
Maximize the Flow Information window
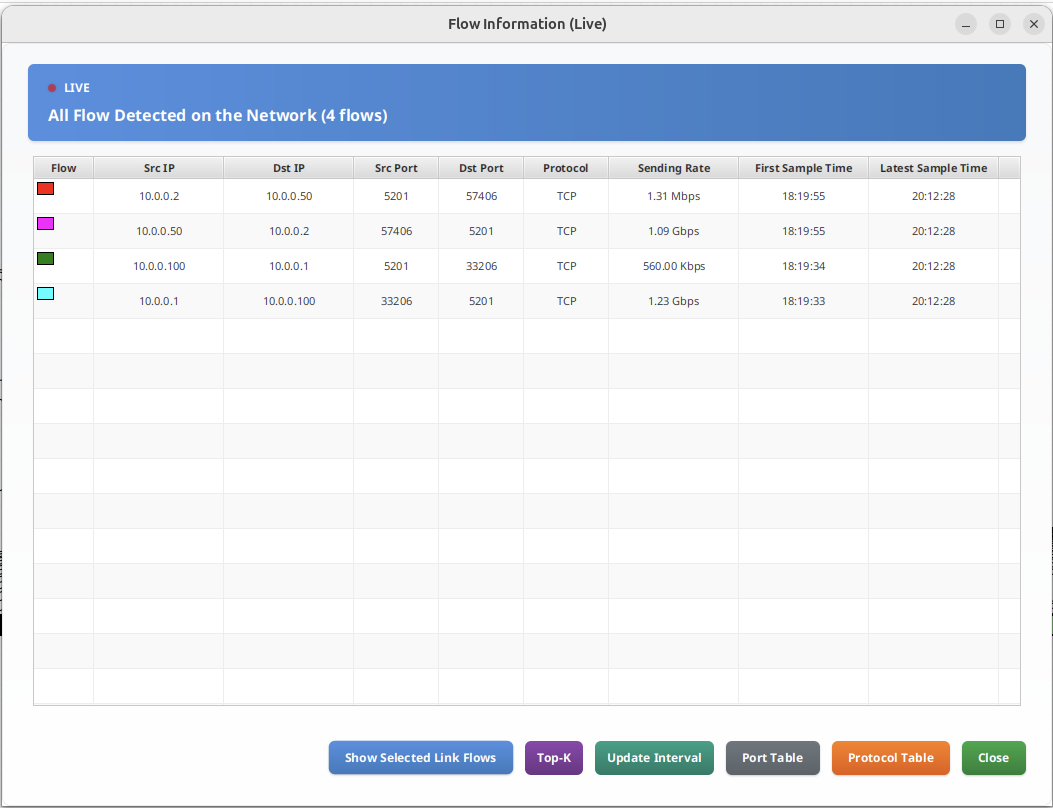coord(999,24)
